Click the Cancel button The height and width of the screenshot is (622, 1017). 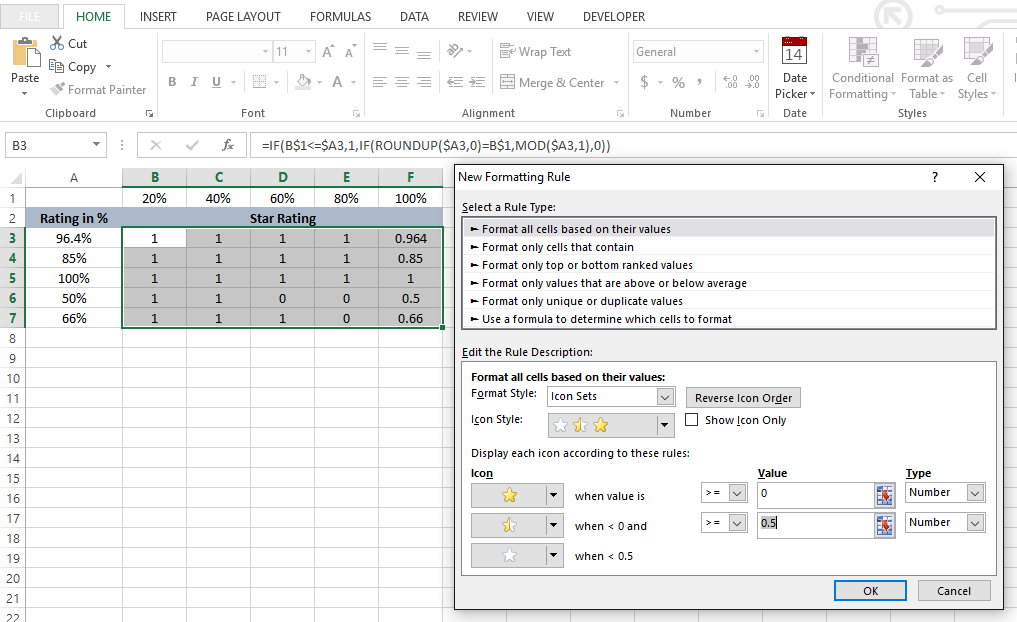point(953,591)
